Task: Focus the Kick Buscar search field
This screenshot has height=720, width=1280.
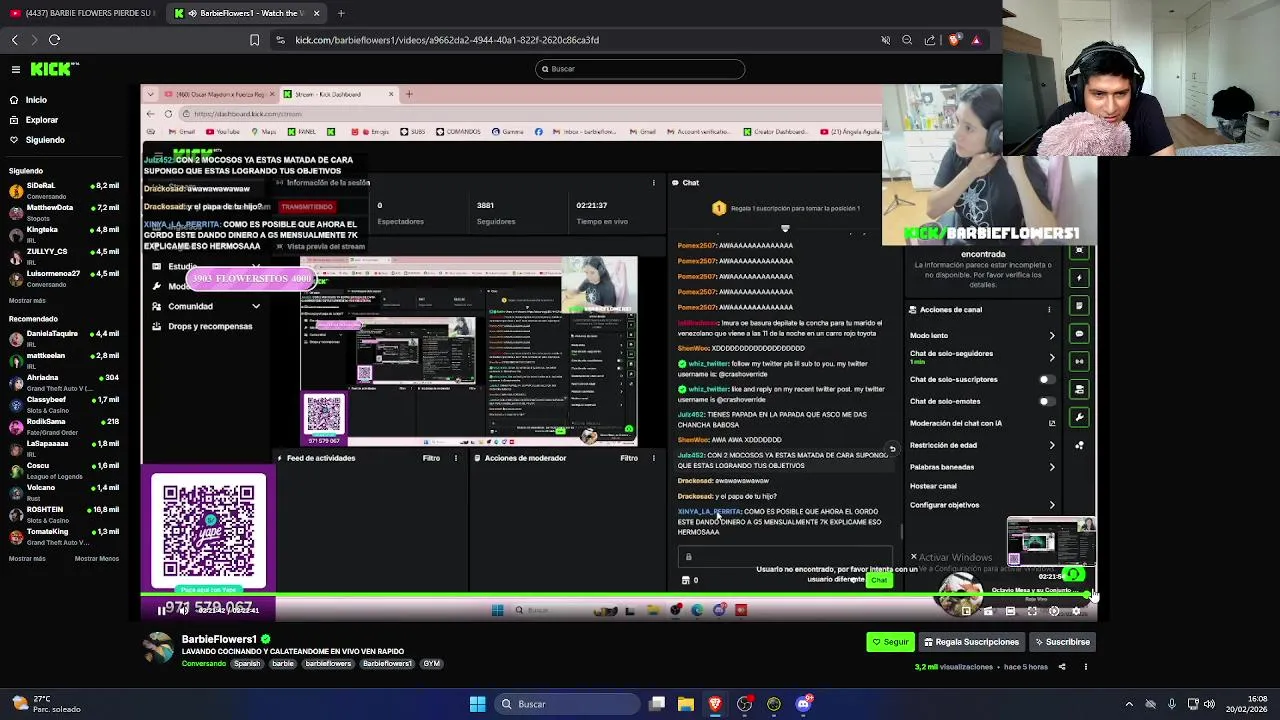Action: (640, 69)
